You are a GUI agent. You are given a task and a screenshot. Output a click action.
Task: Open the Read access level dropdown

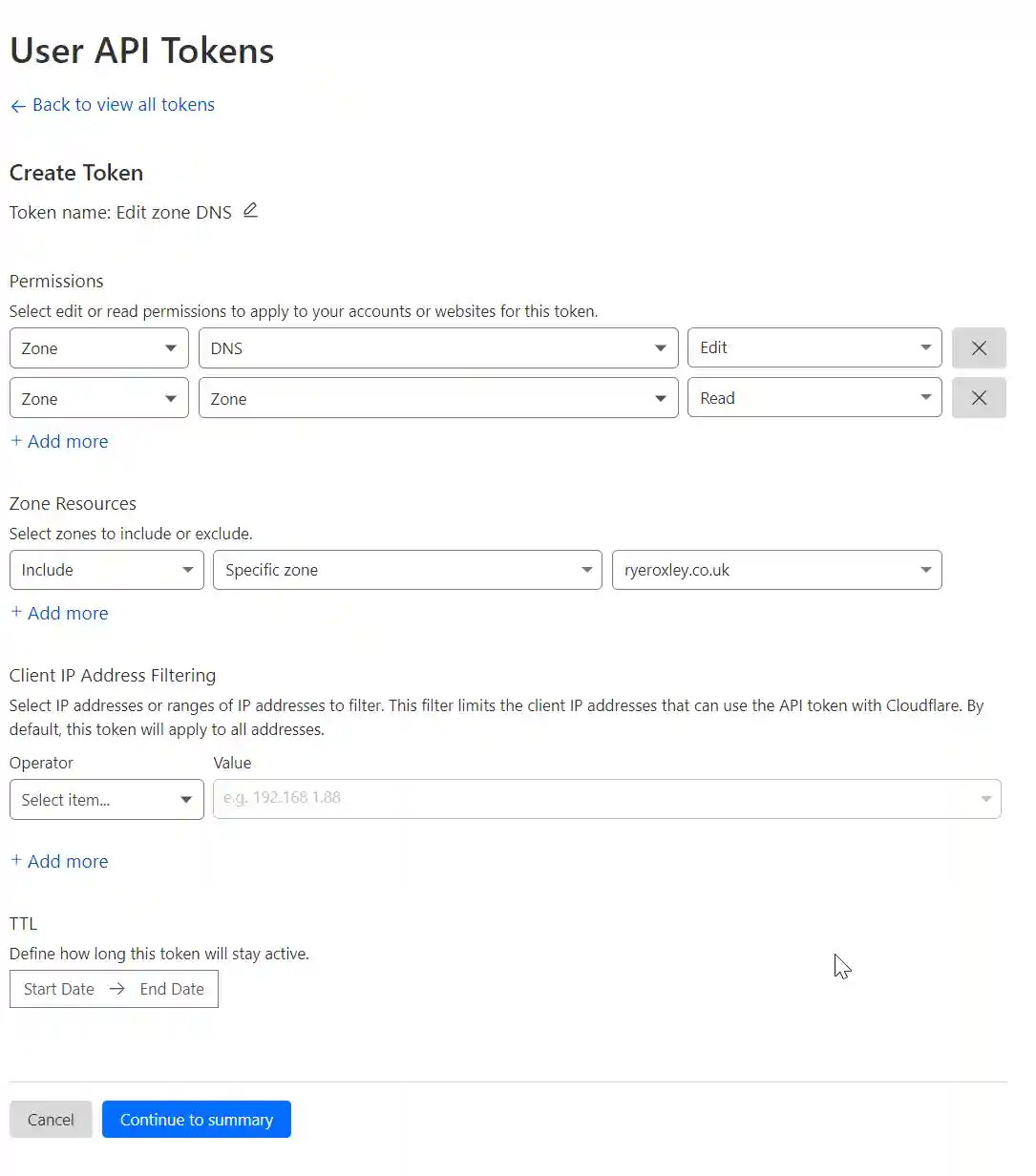[x=814, y=397]
